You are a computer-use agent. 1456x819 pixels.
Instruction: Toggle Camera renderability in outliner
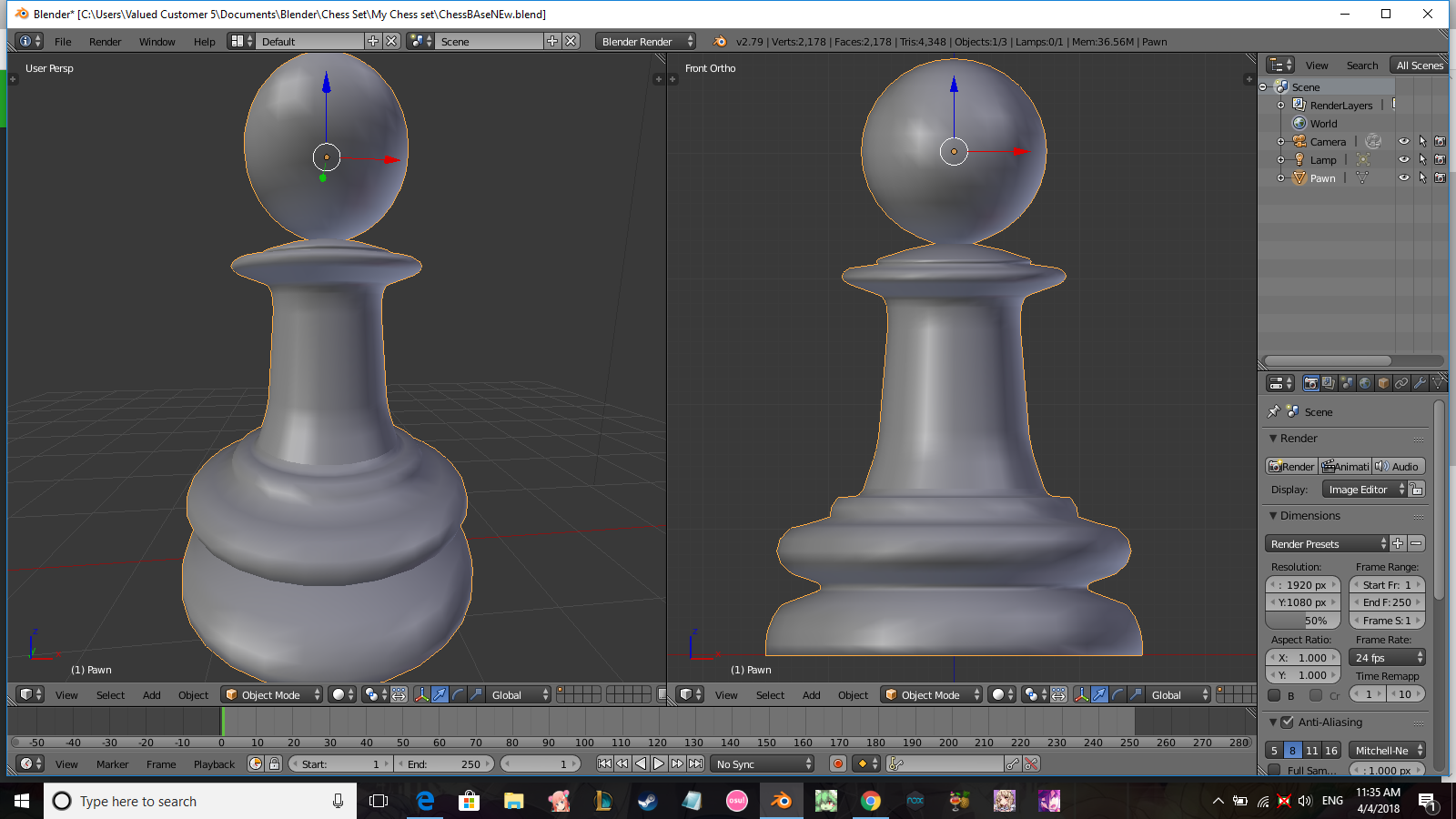[1440, 141]
